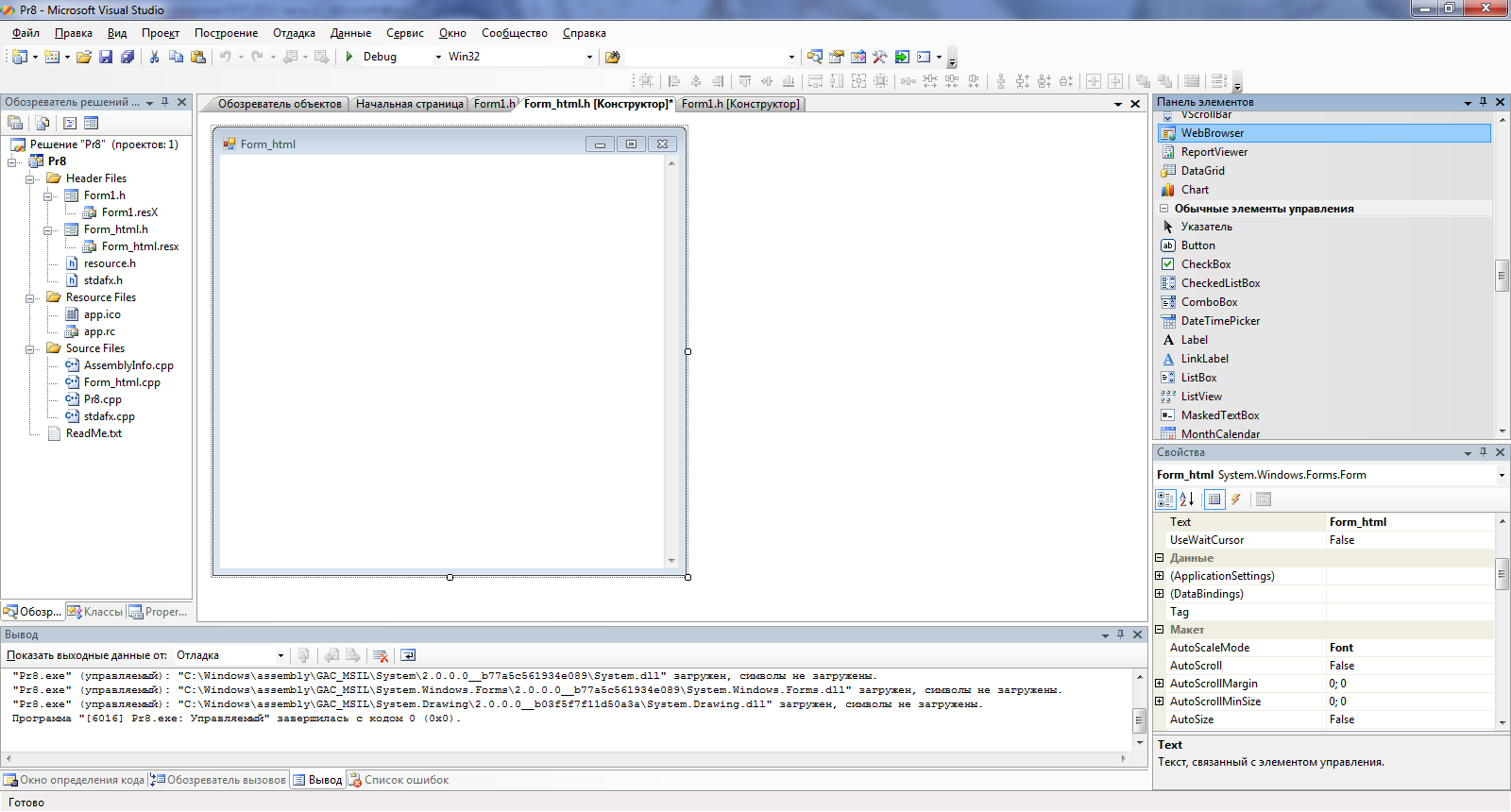Screen dimensions: 1511x812
Task: Click the Copy icon in toolbar
Action: (x=176, y=57)
